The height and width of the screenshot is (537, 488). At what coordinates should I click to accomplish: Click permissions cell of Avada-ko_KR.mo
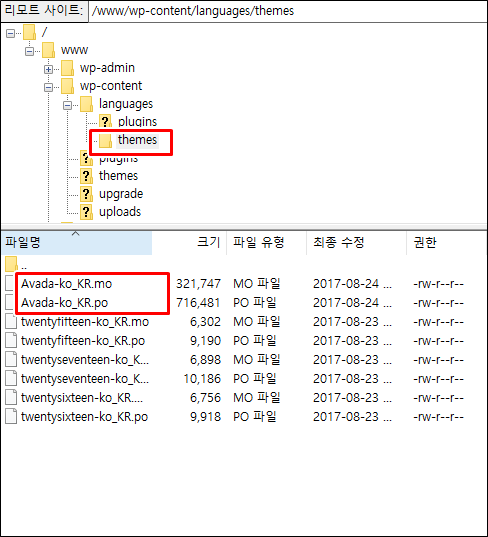coord(438,284)
